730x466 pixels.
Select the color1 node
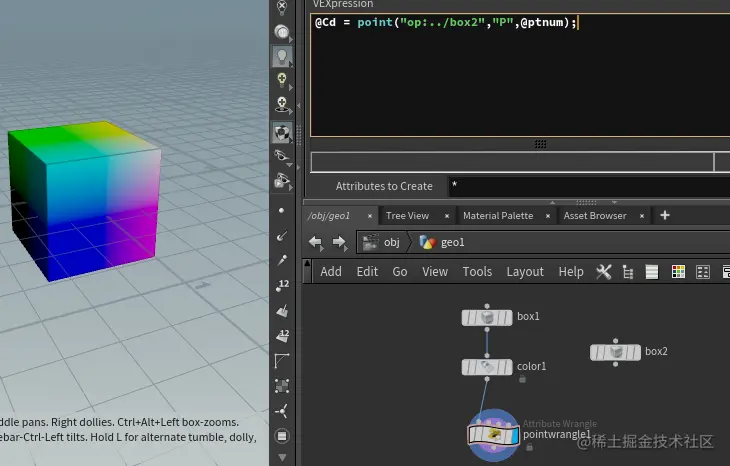(487, 367)
